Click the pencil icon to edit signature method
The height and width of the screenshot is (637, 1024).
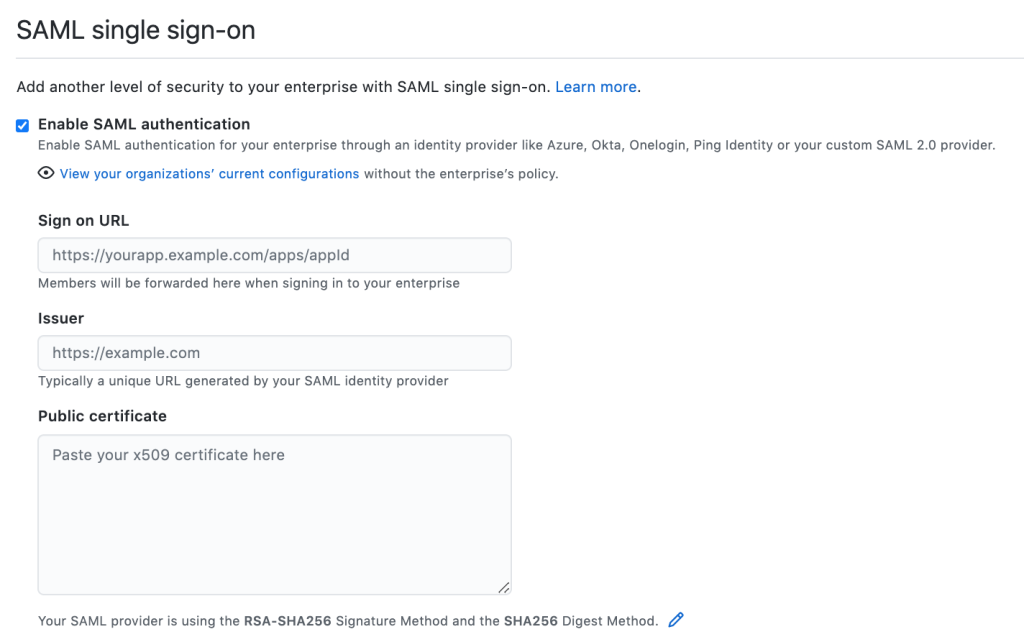(x=676, y=620)
